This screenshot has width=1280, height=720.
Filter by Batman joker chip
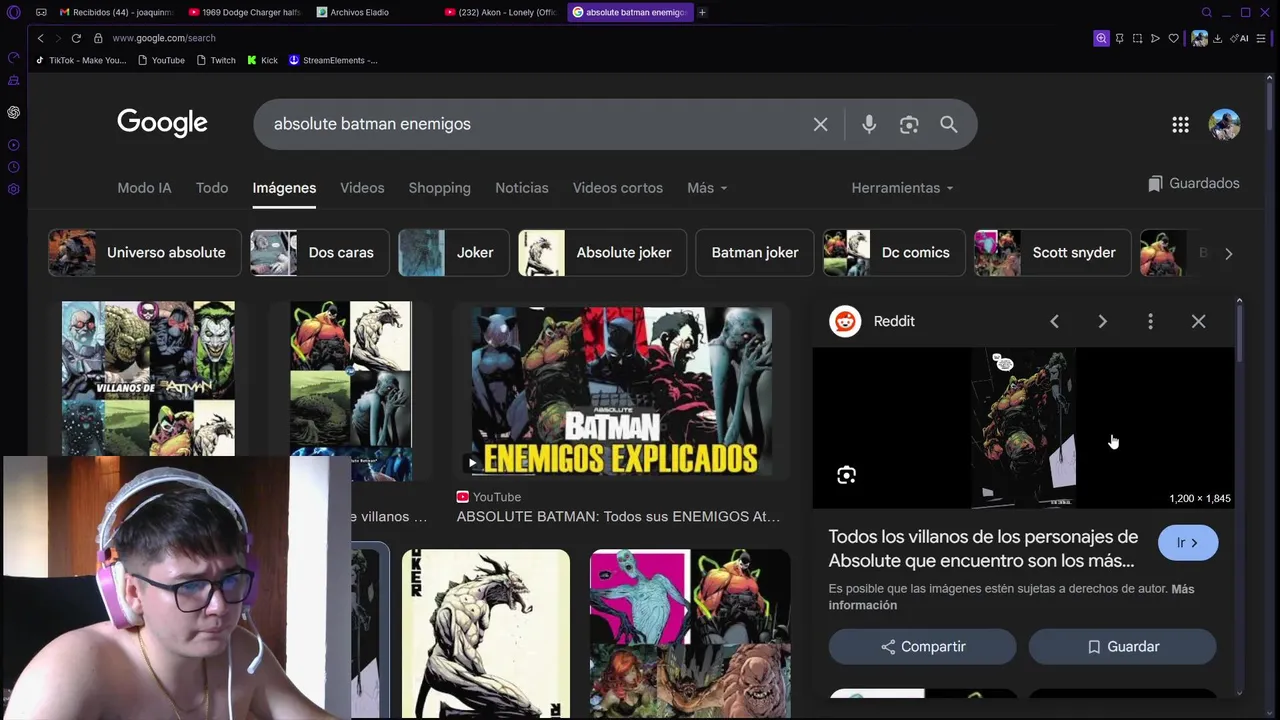click(x=755, y=253)
